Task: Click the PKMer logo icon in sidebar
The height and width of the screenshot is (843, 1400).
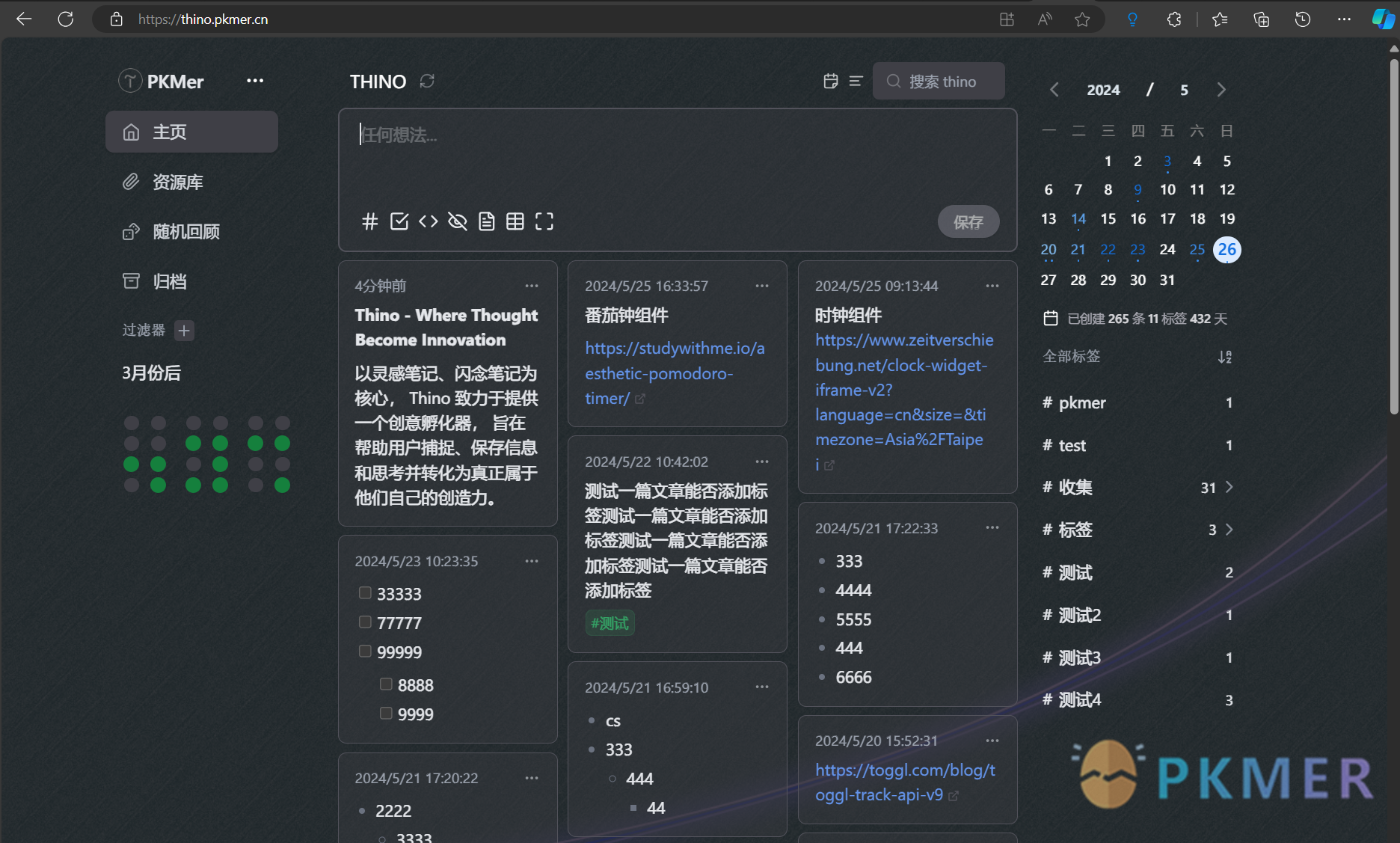Action: pos(130,81)
